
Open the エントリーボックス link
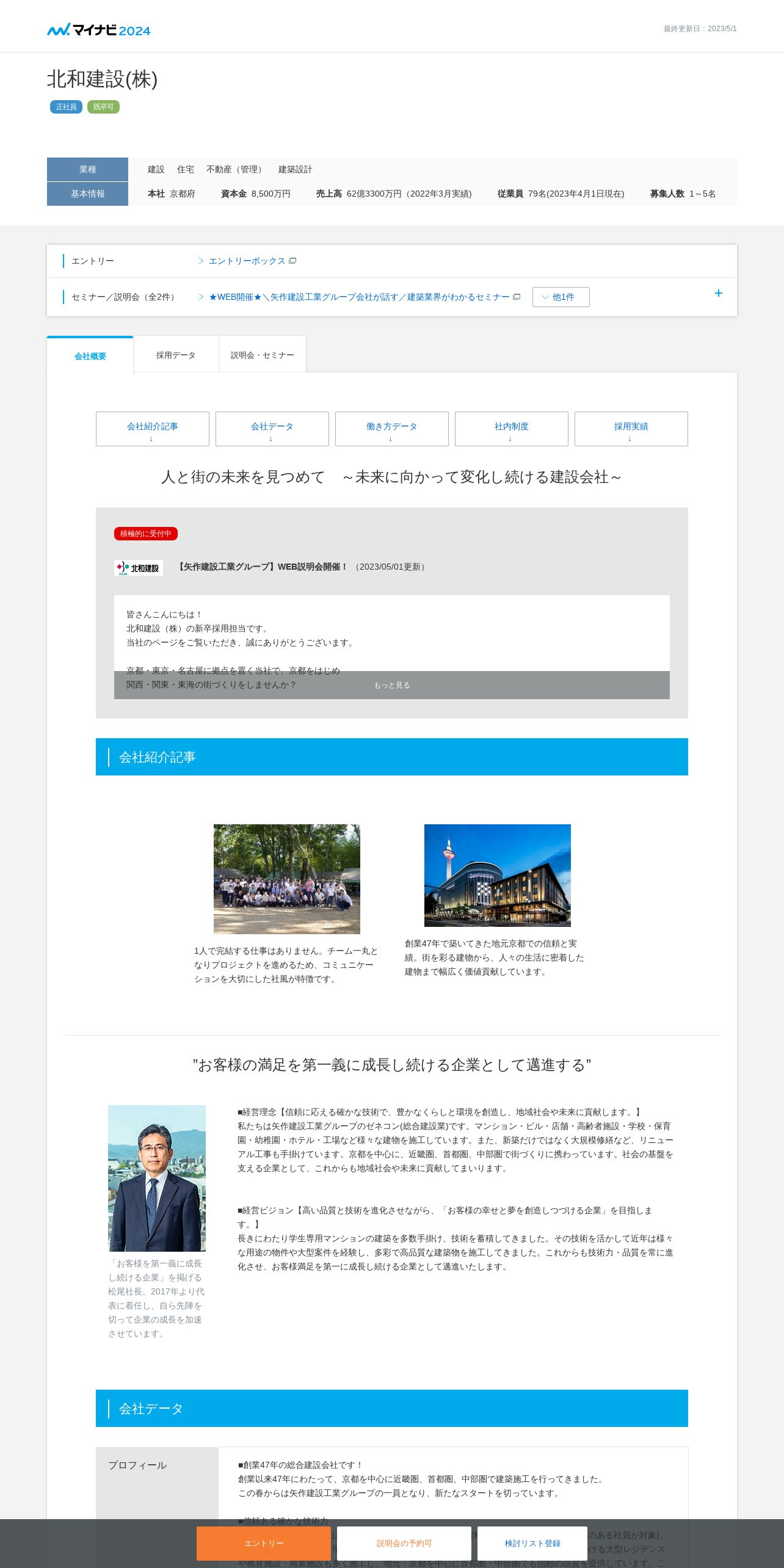[x=247, y=261]
